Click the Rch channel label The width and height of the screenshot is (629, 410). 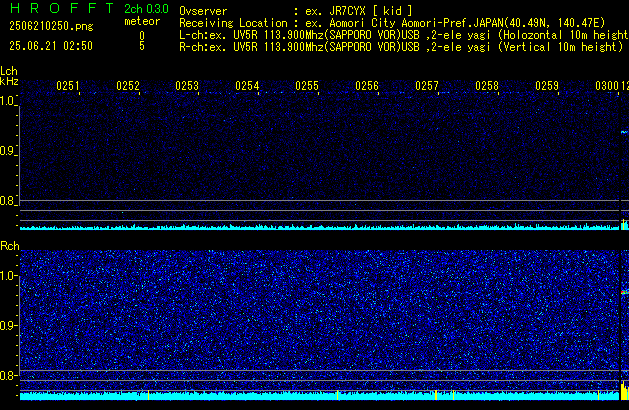point(10,246)
